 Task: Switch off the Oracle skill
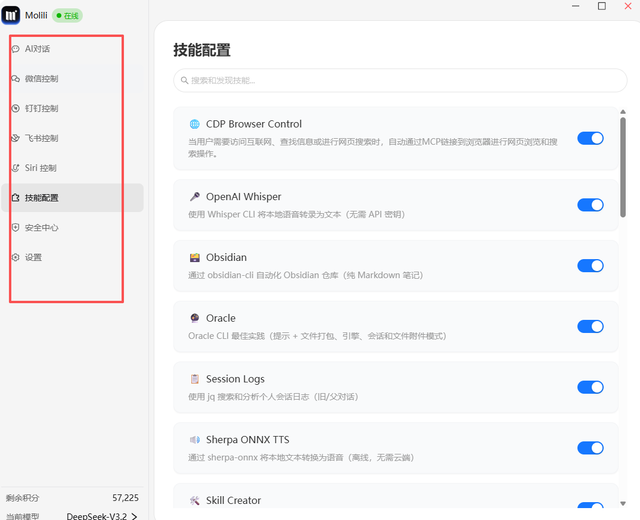pyautogui.click(x=590, y=327)
